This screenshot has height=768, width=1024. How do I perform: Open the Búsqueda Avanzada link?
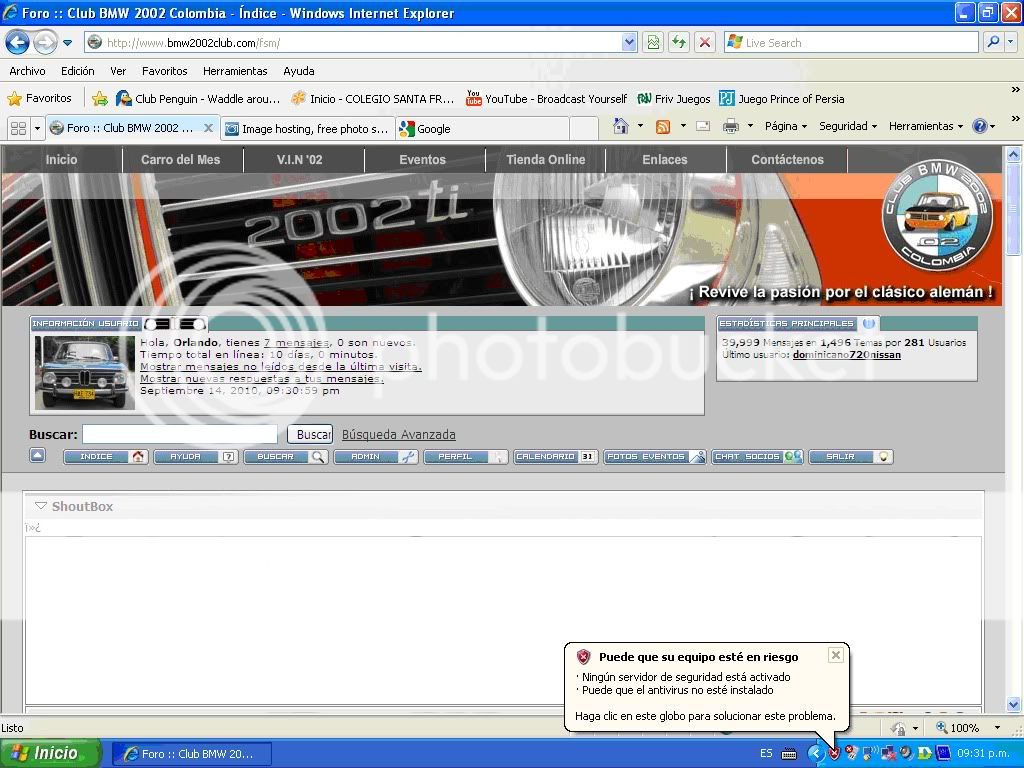point(398,434)
